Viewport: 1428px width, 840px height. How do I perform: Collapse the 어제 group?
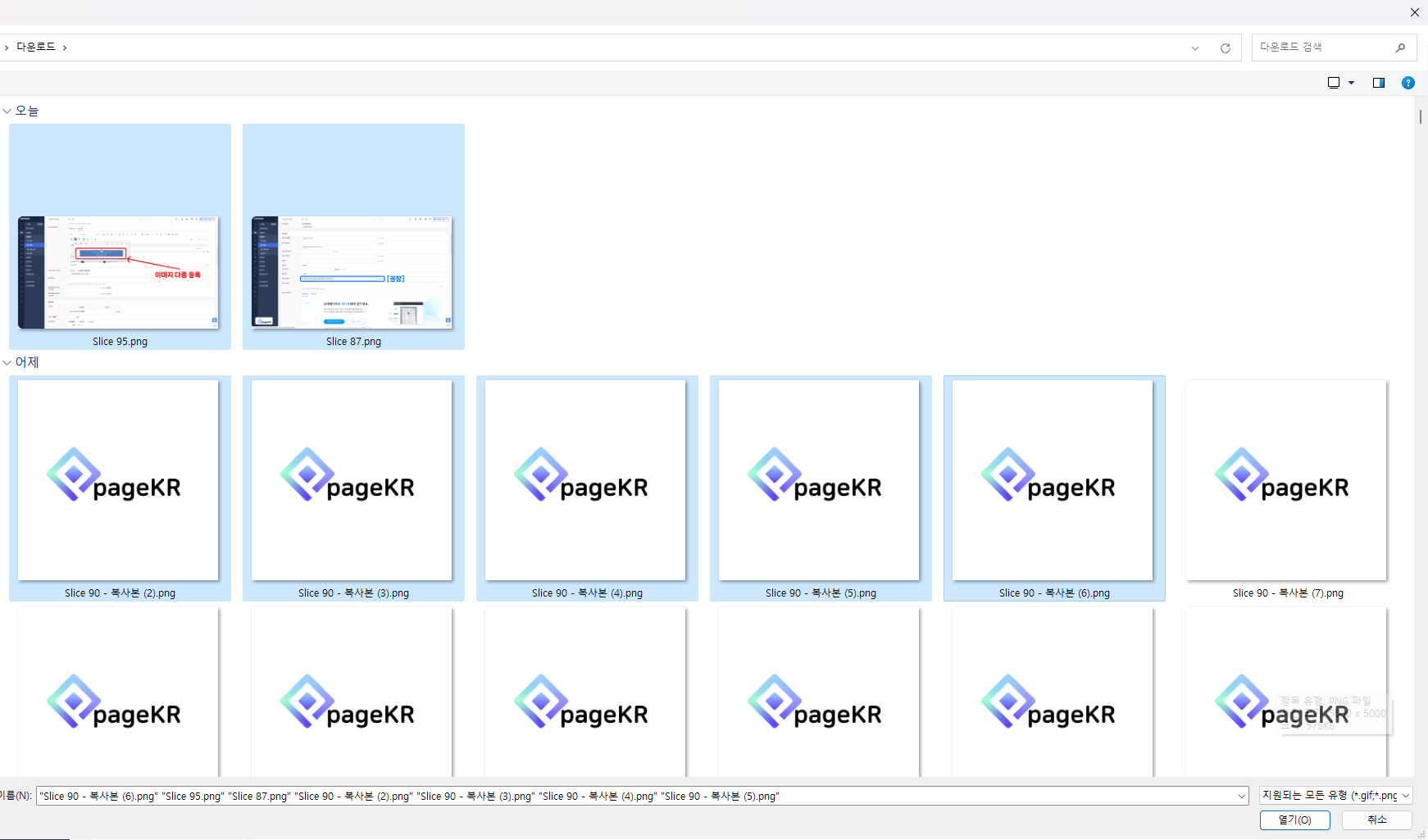click(x=7, y=362)
